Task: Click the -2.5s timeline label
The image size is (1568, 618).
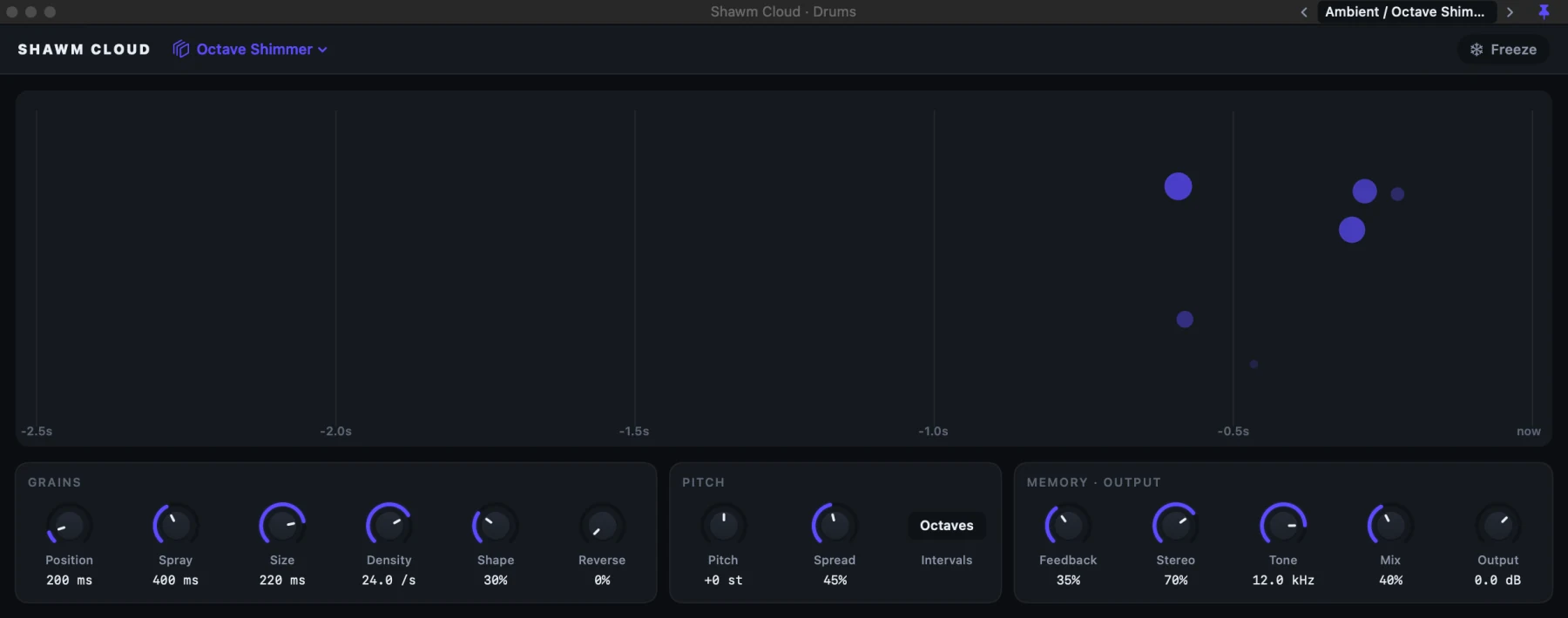Action: 37,432
